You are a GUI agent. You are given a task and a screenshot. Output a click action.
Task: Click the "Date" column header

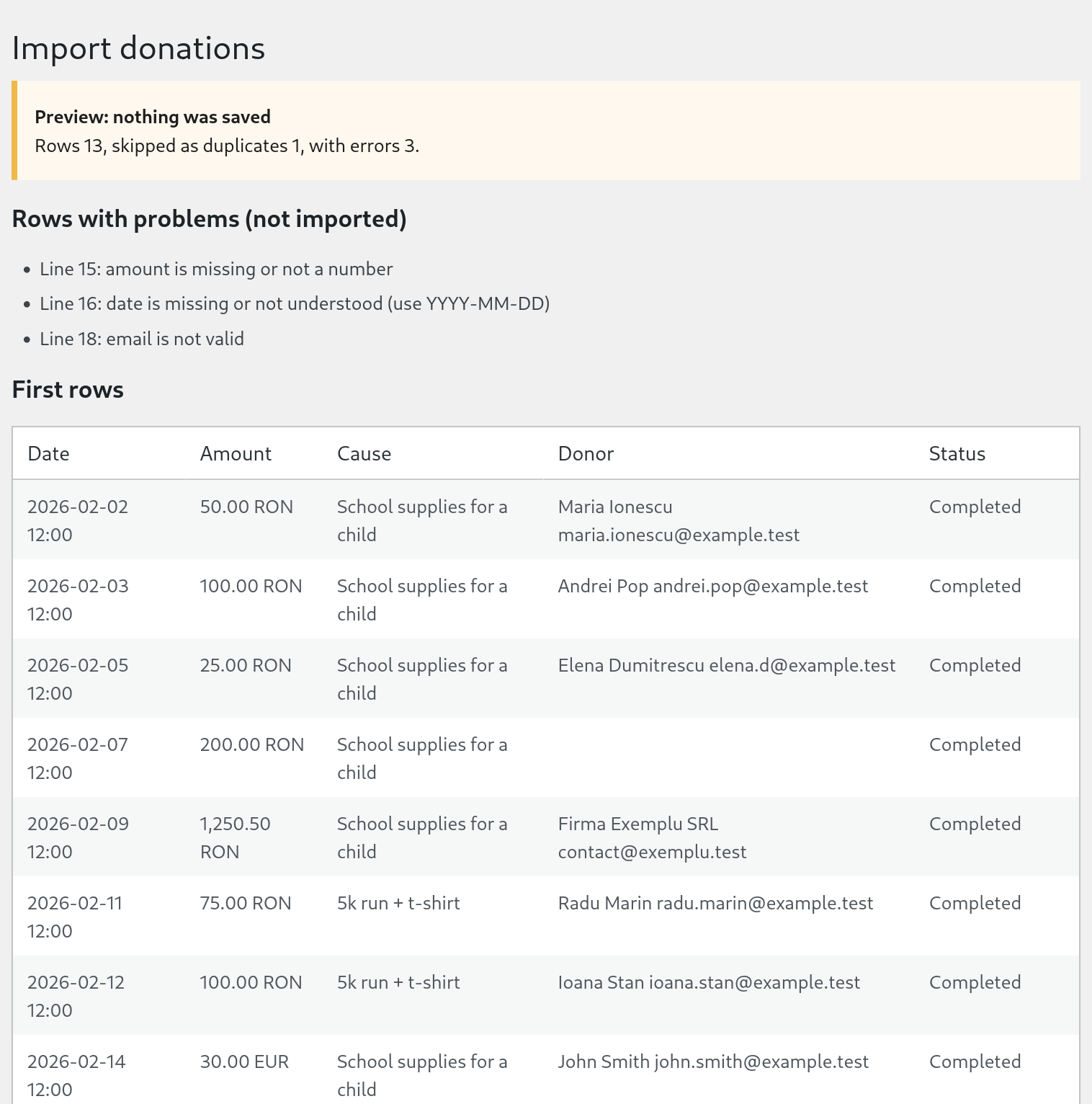click(48, 453)
